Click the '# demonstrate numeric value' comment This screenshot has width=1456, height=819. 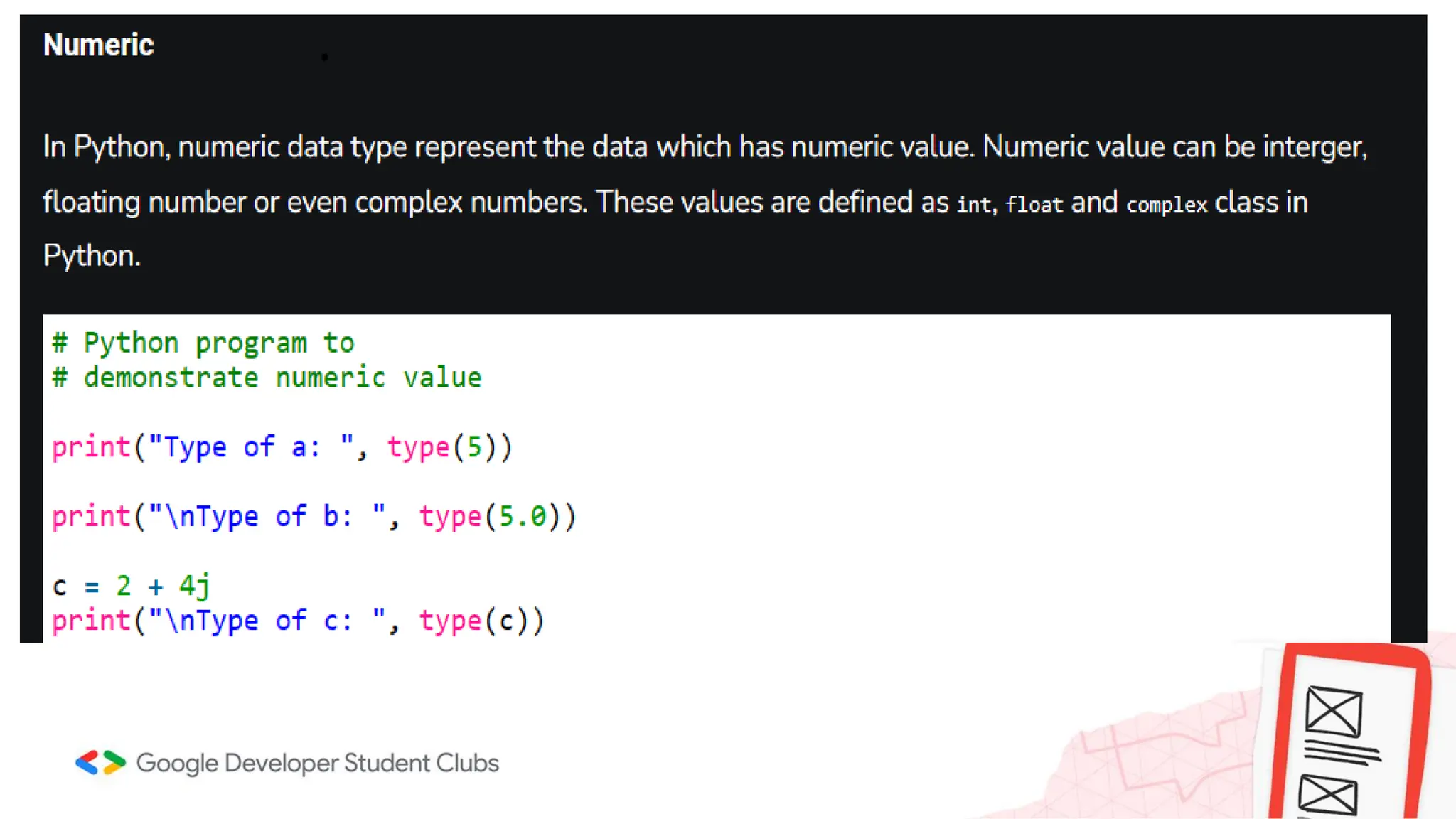[x=267, y=378]
